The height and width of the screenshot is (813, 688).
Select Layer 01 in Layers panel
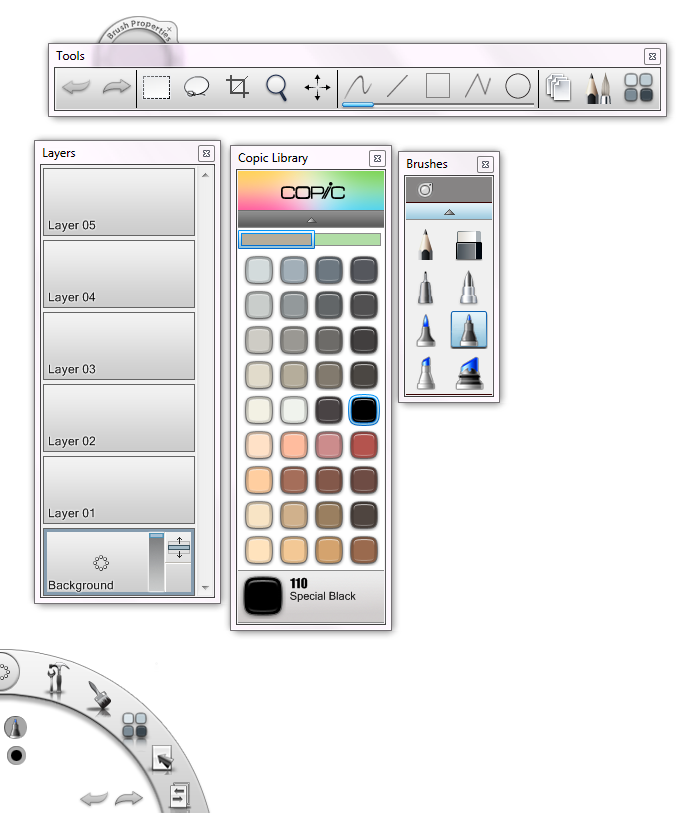[119, 490]
